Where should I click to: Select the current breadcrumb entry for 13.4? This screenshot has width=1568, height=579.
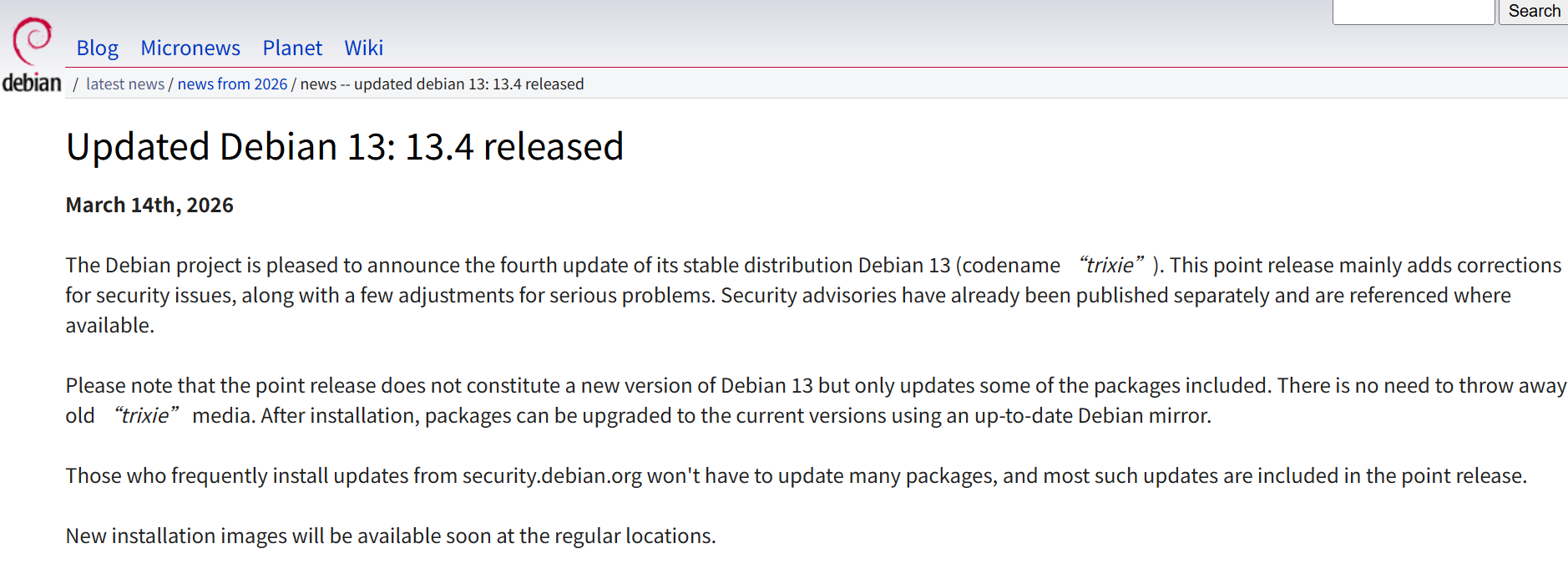(442, 84)
